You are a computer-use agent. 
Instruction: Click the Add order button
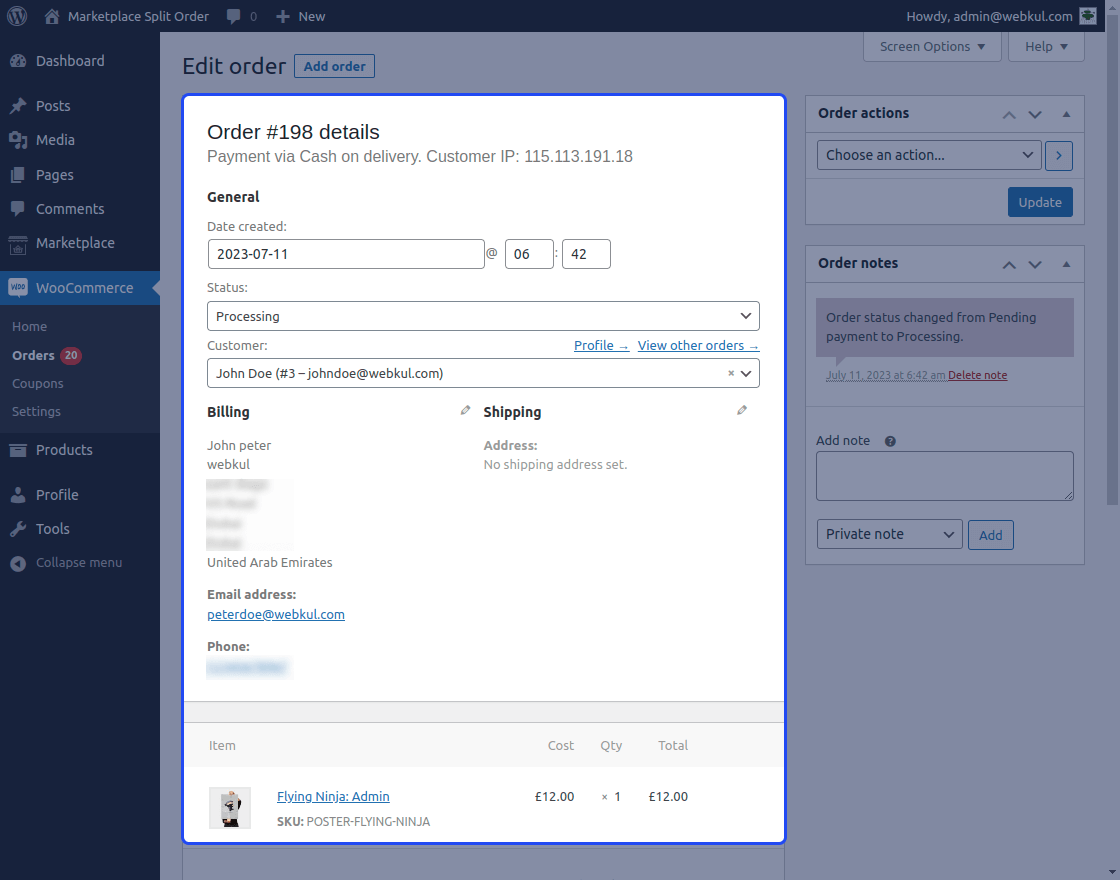pos(334,66)
